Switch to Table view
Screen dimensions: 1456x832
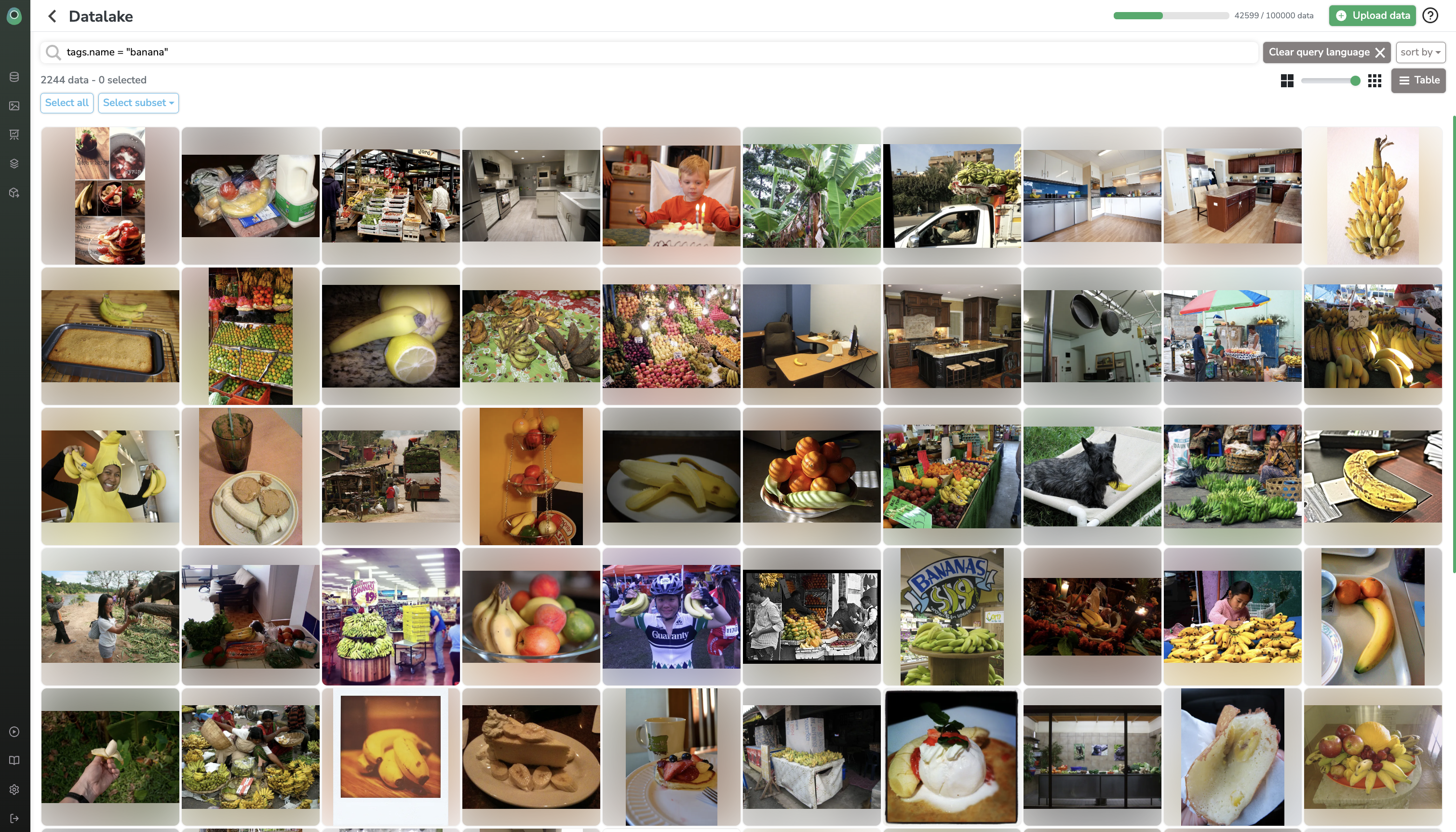click(x=1418, y=81)
